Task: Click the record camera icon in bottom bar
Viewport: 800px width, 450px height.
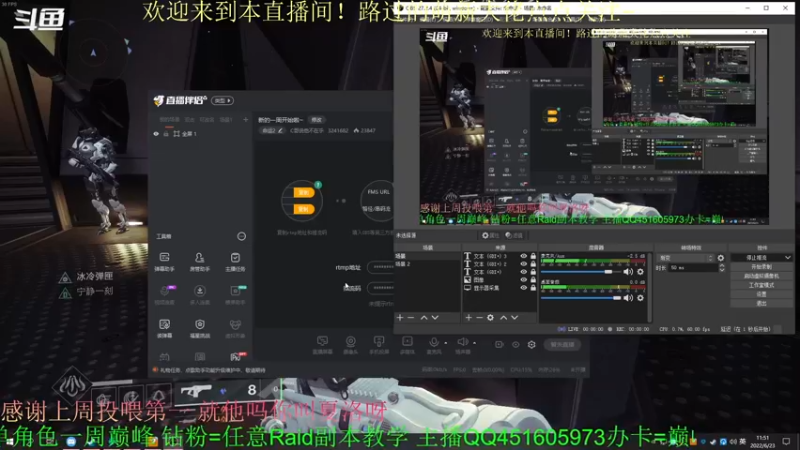Action: coord(499,345)
